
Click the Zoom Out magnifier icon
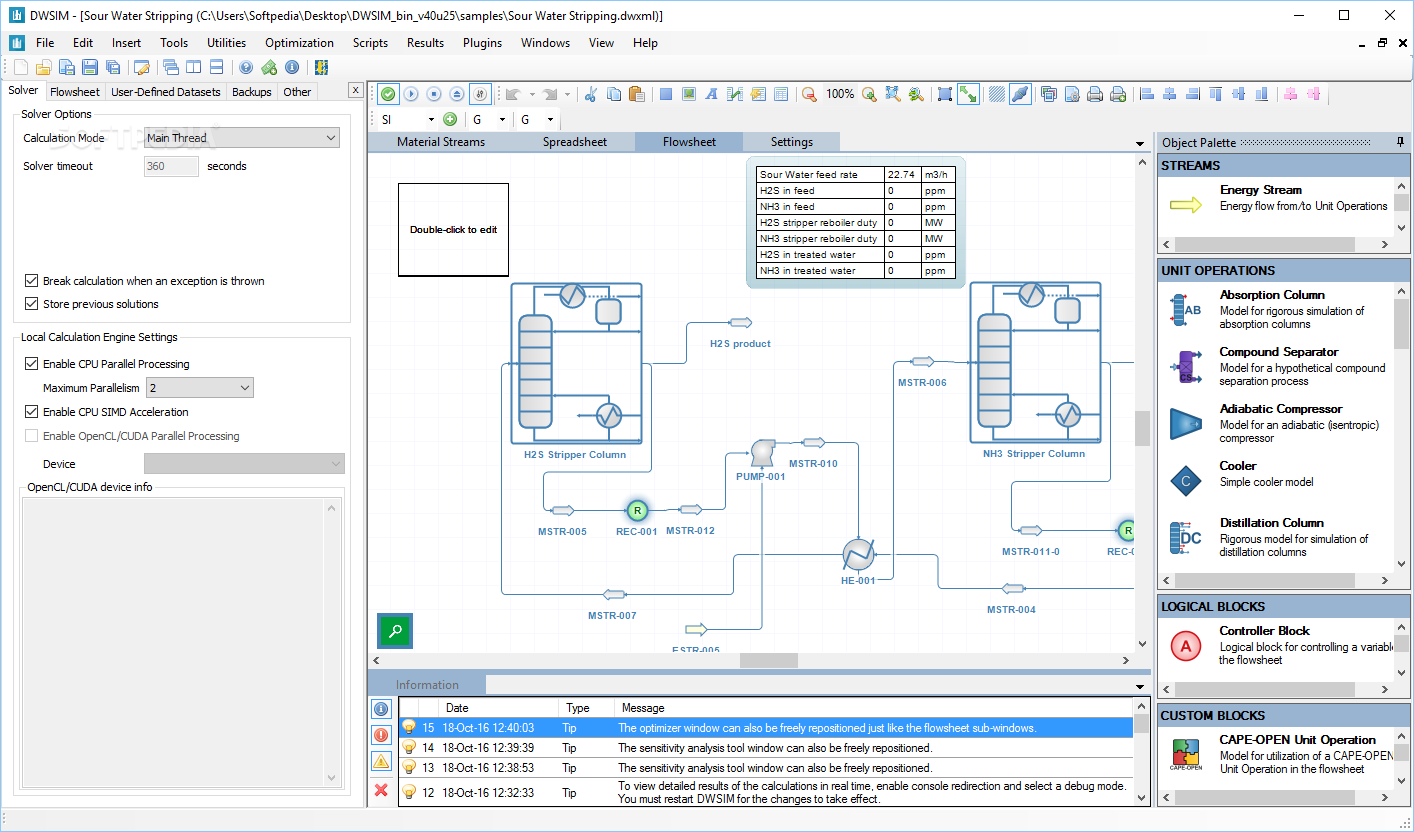[809, 94]
